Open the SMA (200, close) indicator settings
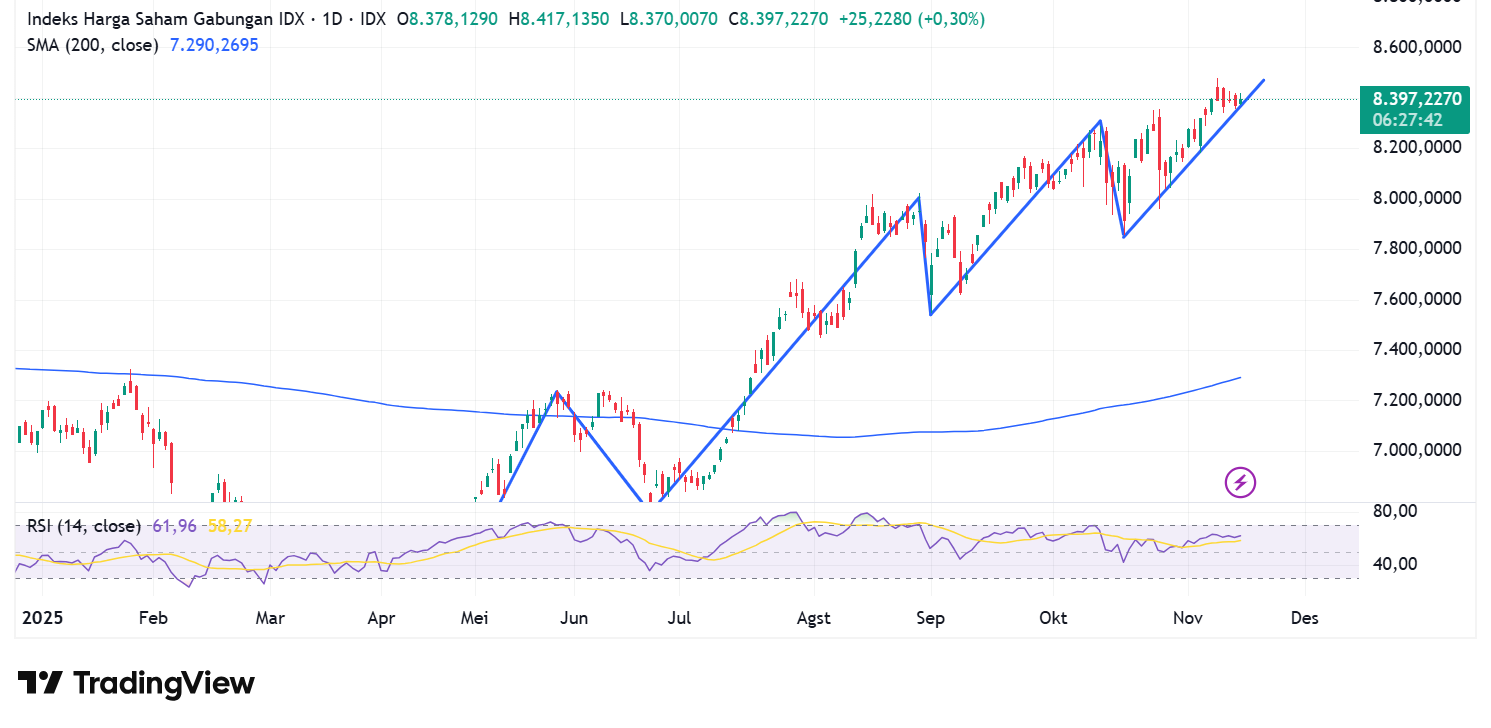This screenshot has width=1491, height=728. point(92,45)
